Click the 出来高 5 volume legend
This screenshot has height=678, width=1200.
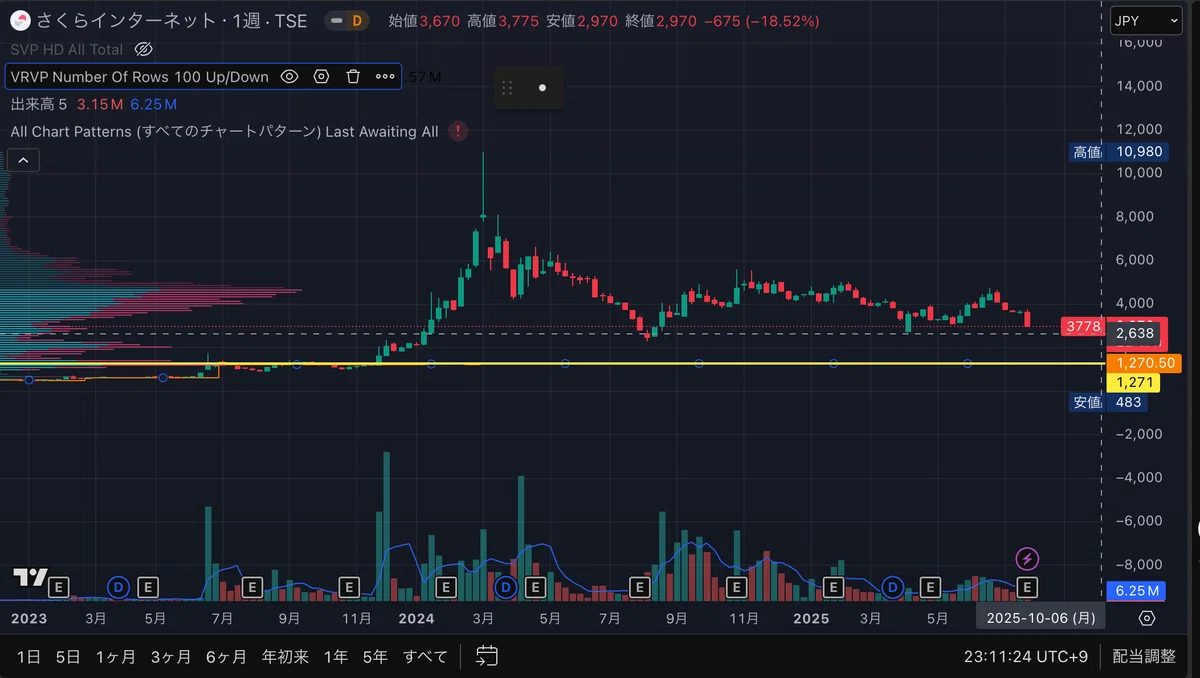tap(39, 104)
